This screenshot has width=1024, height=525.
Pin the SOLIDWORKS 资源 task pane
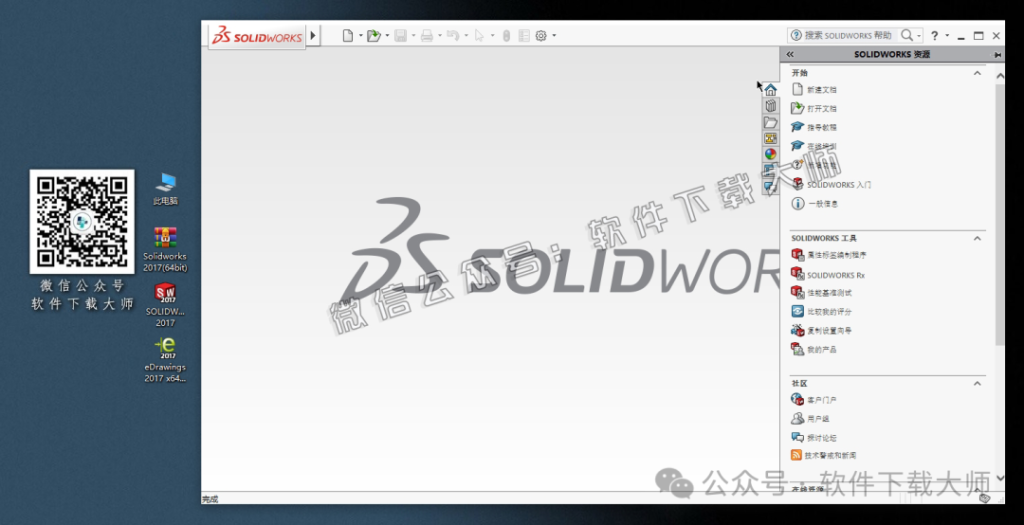click(x=997, y=55)
